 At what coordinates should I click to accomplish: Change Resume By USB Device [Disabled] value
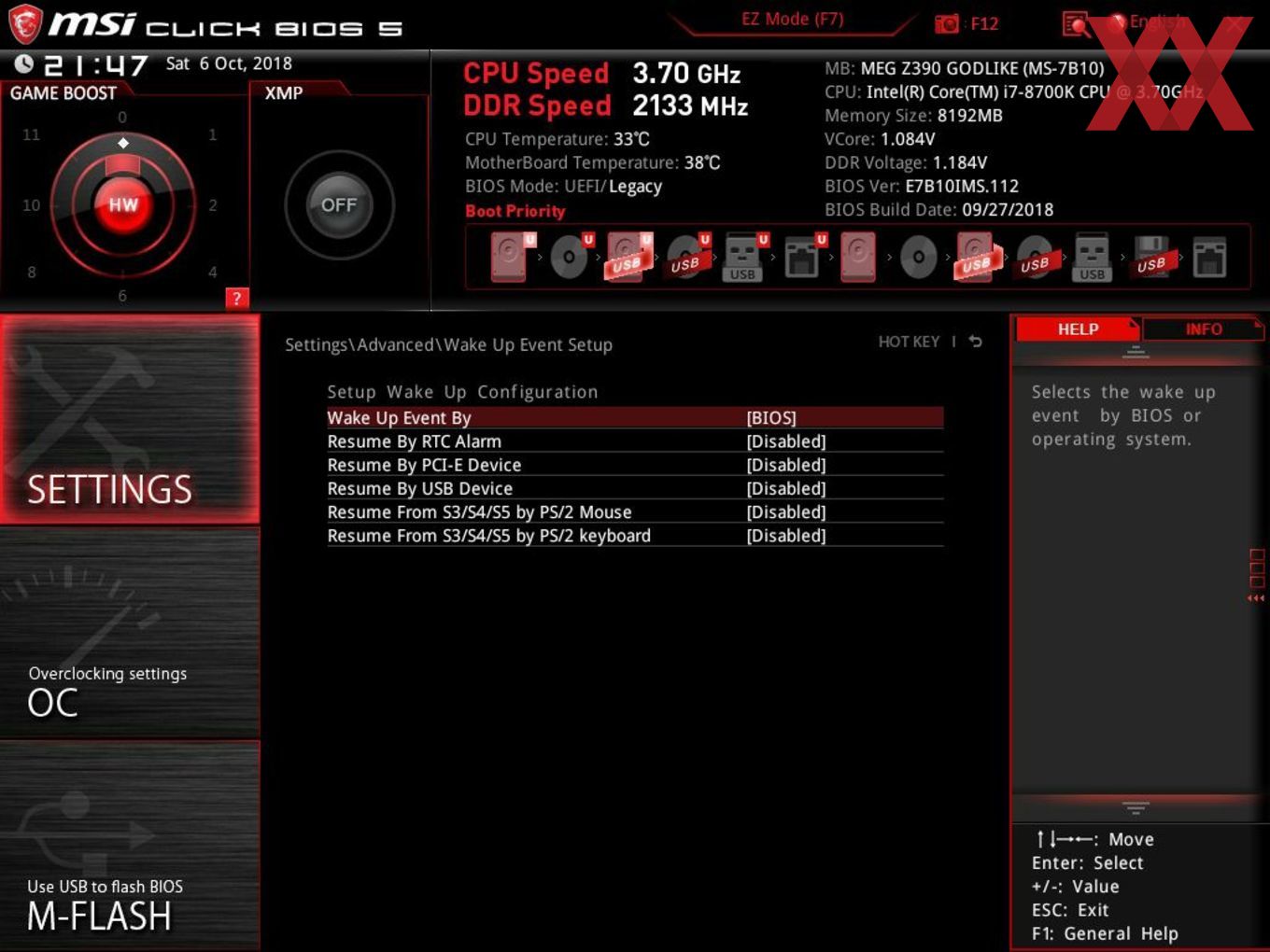point(786,488)
